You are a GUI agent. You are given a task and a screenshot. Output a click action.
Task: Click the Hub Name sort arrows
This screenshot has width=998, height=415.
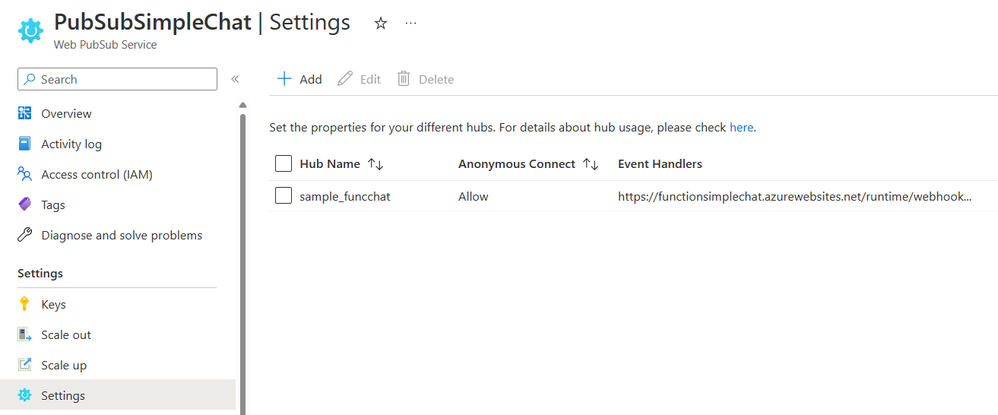point(376,164)
